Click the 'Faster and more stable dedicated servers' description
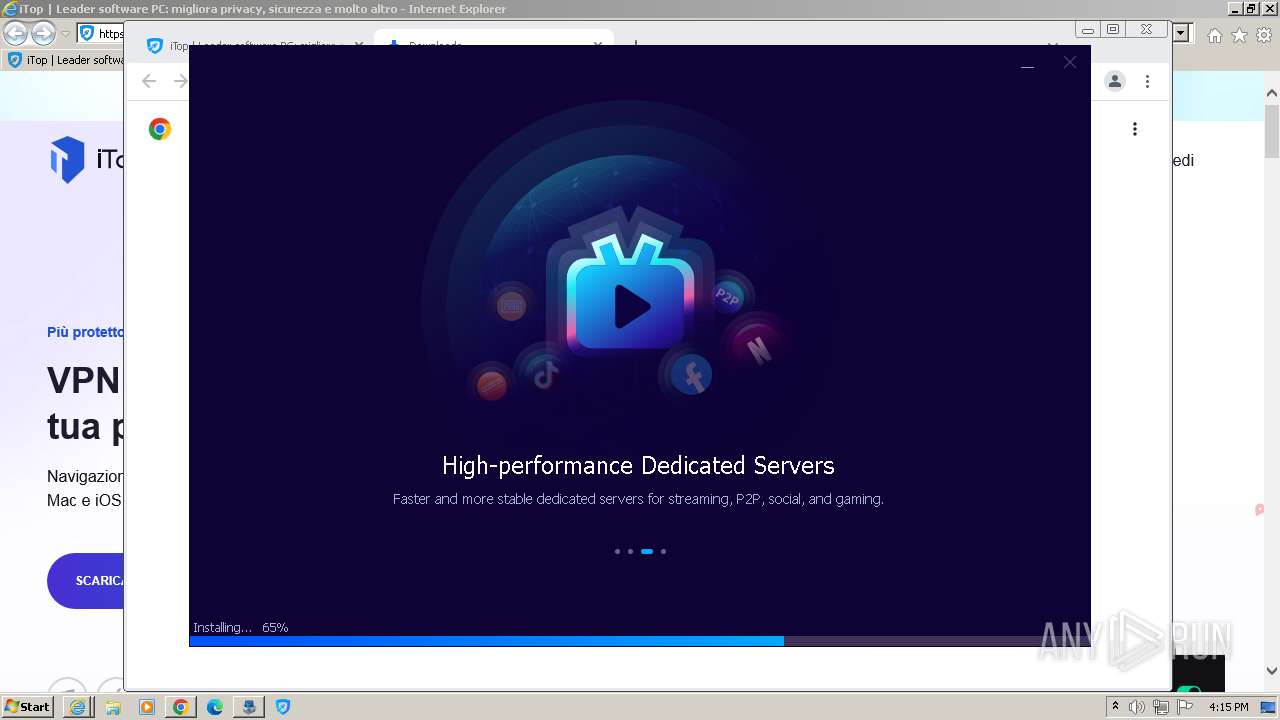 point(638,499)
